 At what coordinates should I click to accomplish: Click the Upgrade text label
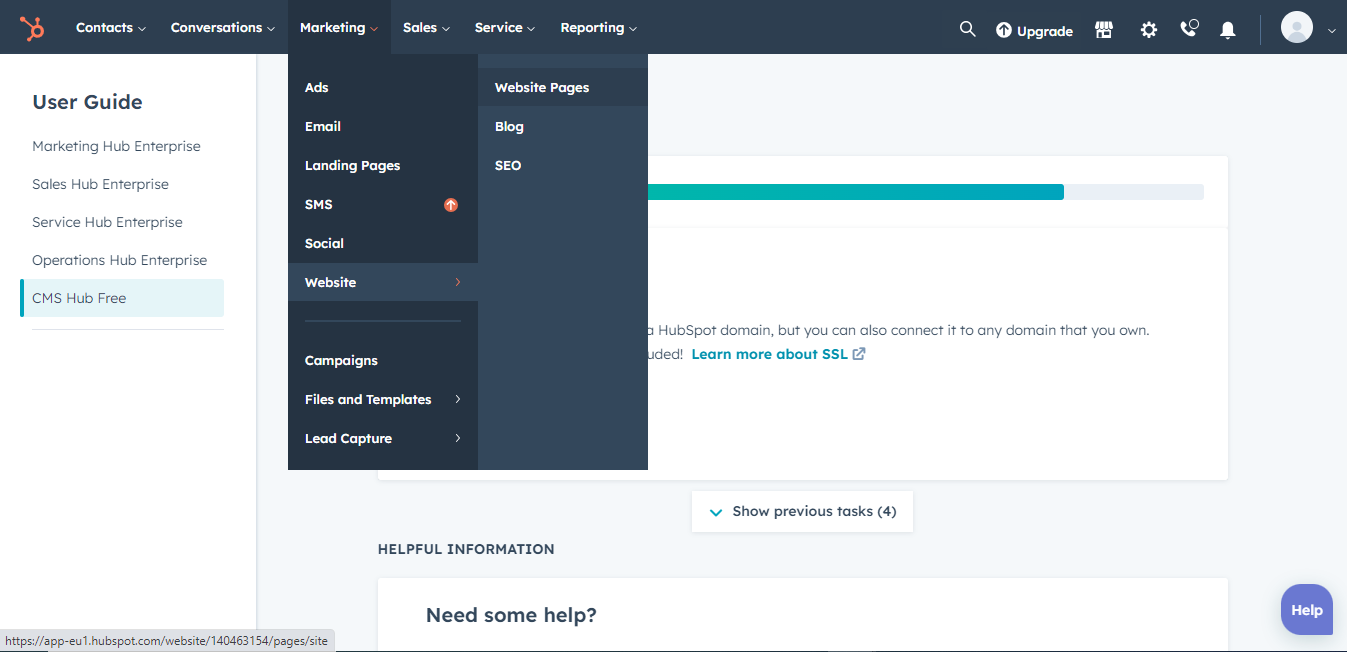coord(1045,31)
